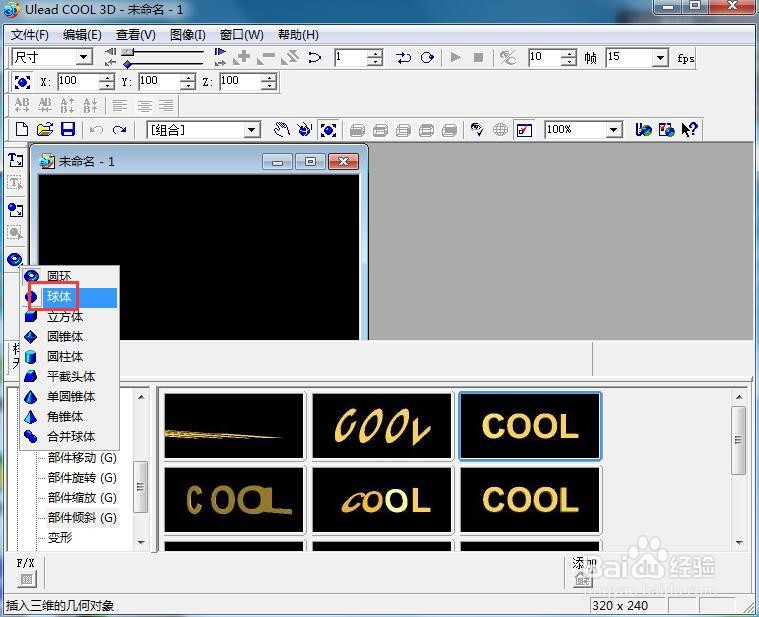
Task: Click the add key frame plus icon
Action: tap(242, 58)
